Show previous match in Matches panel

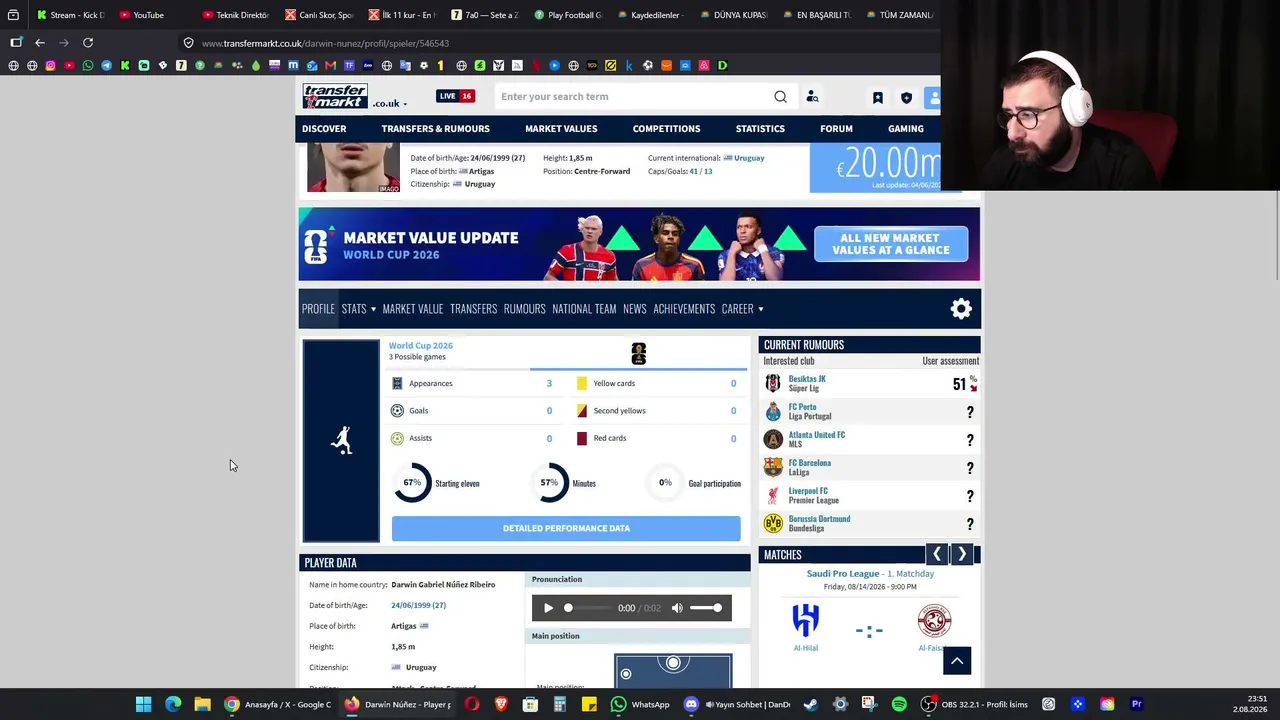[x=936, y=554]
